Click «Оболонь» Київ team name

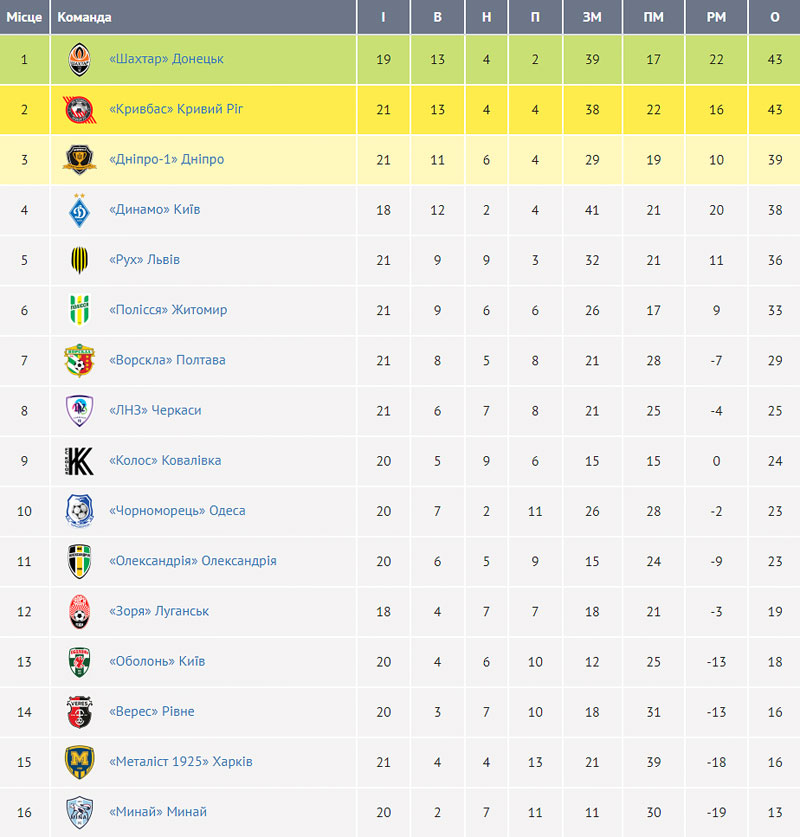pyautogui.click(x=157, y=661)
